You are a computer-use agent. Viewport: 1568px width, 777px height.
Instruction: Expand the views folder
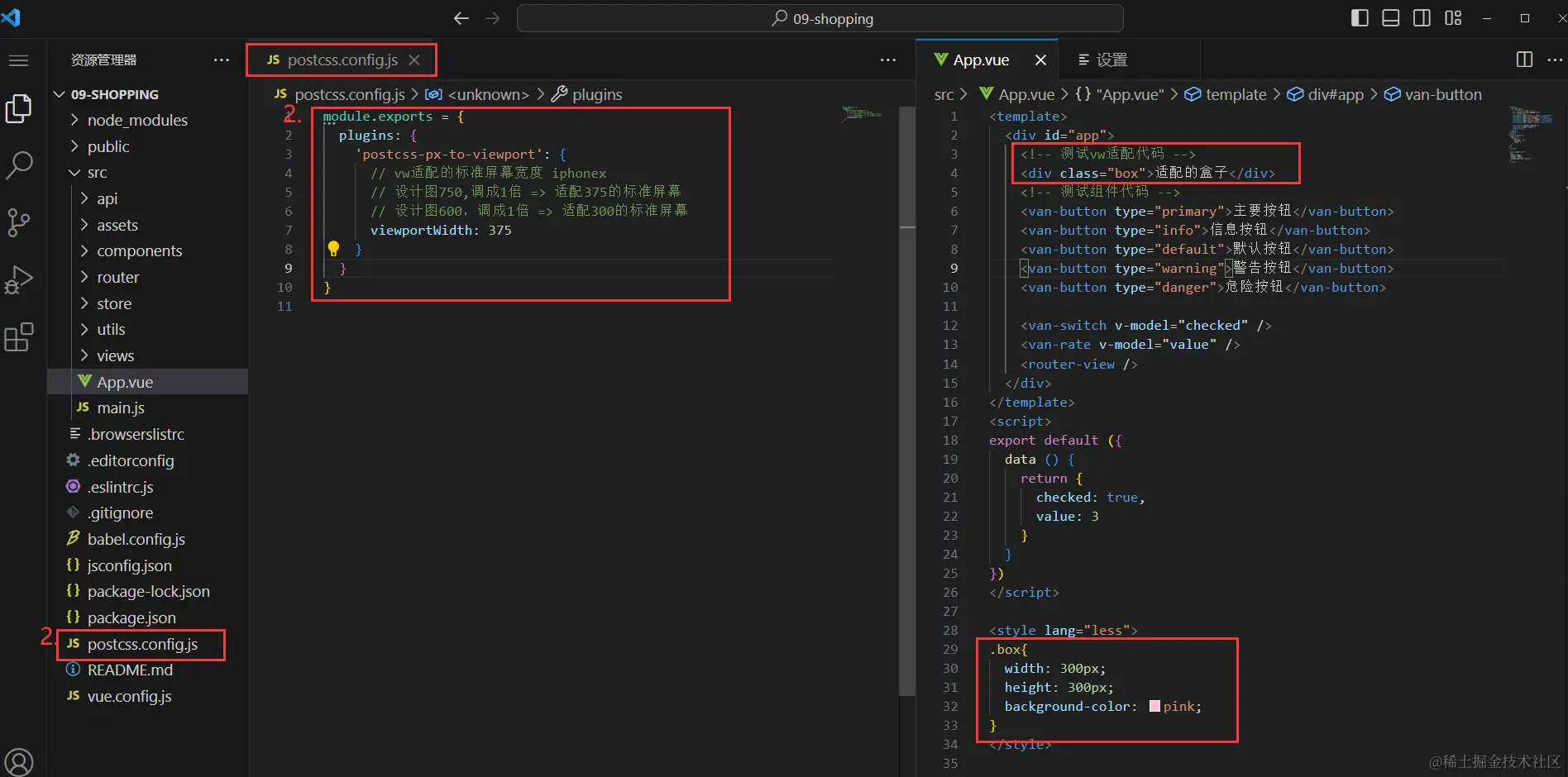(148, 356)
